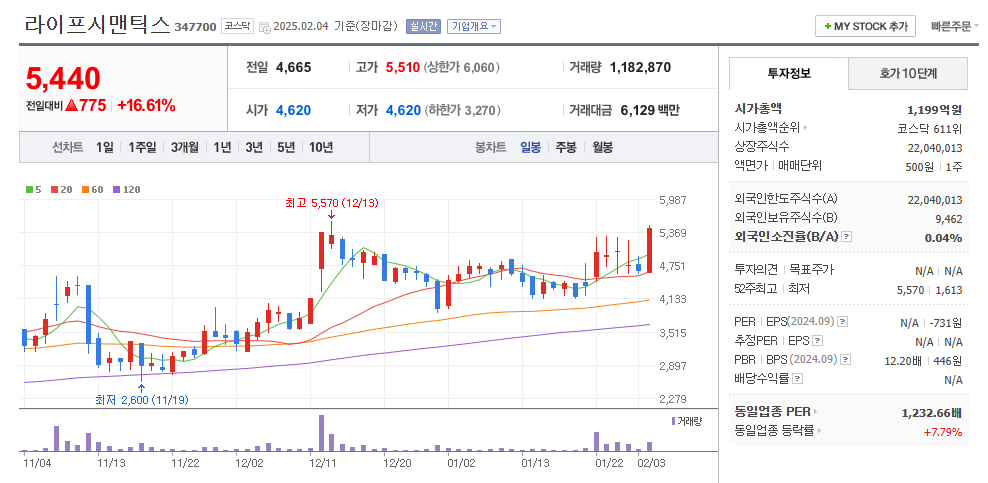Click arrow next to 동일업종 PER
This screenshot has width=988, height=483.
[814, 412]
